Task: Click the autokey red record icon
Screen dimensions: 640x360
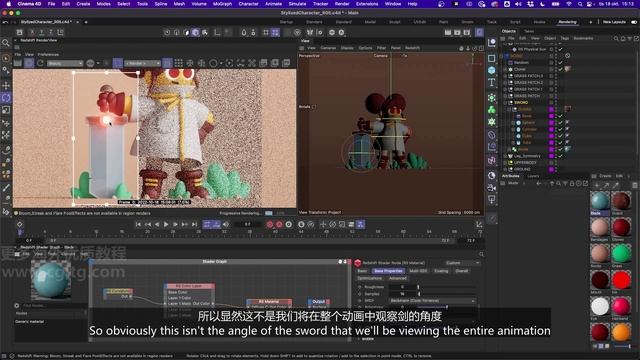Action: tap(279, 224)
